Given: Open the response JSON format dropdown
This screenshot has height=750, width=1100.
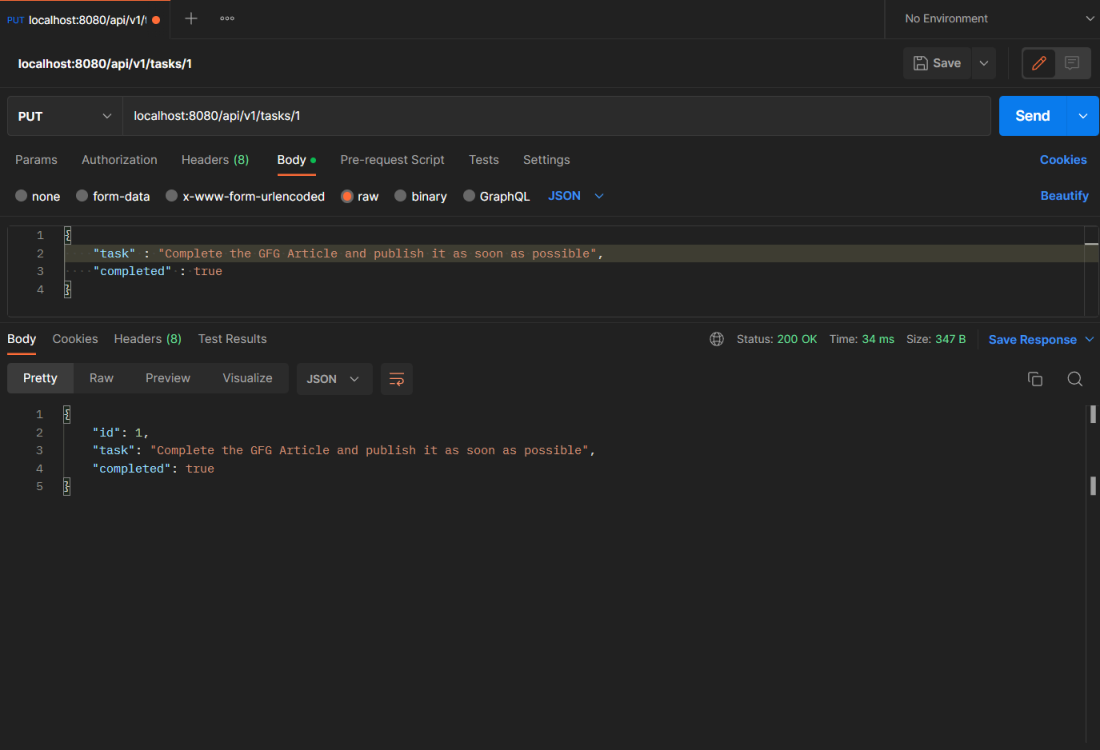Looking at the screenshot, I should [334, 379].
